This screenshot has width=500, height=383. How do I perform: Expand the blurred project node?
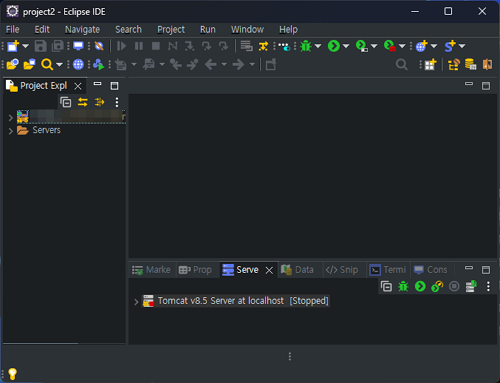(x=10, y=117)
